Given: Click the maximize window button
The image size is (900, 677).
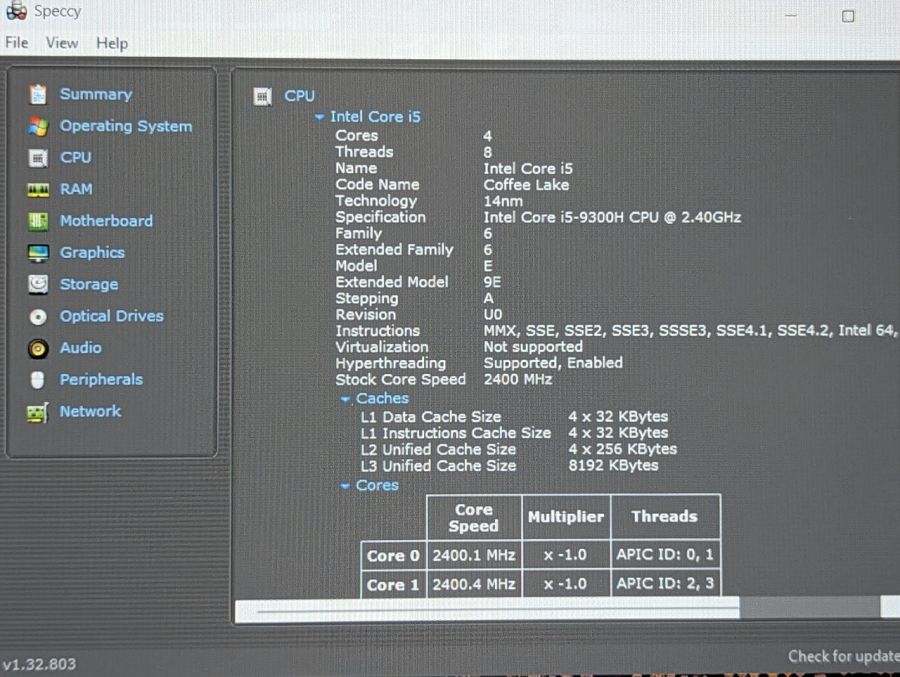Looking at the screenshot, I should [x=848, y=16].
